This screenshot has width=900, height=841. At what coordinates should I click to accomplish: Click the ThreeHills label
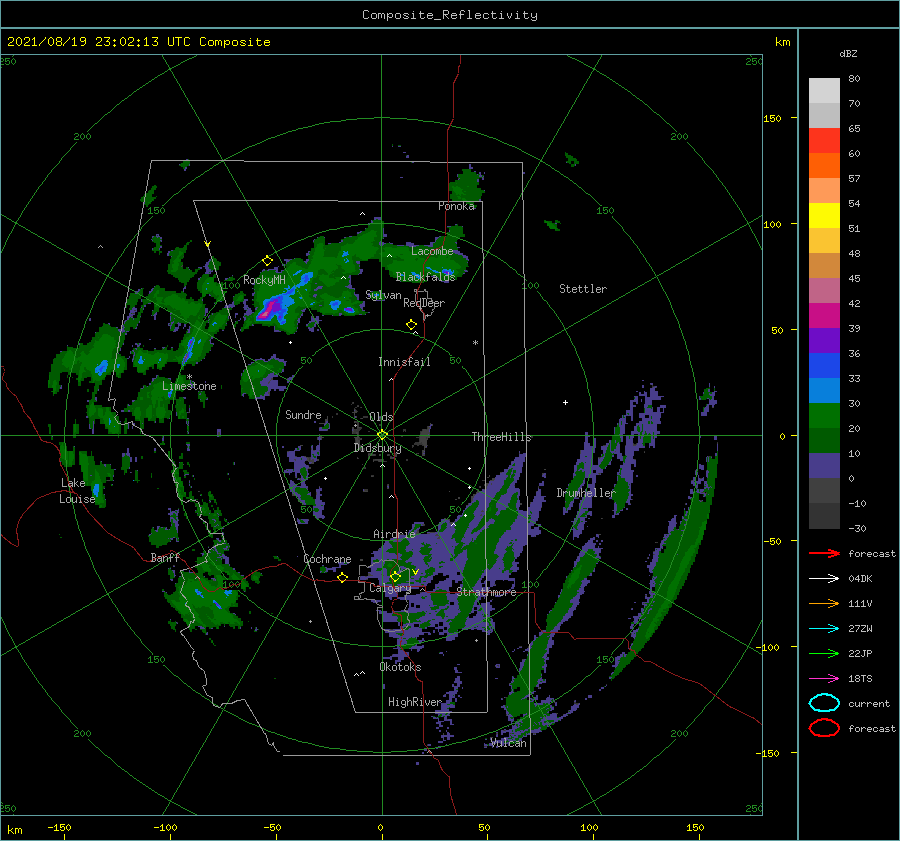click(x=501, y=437)
